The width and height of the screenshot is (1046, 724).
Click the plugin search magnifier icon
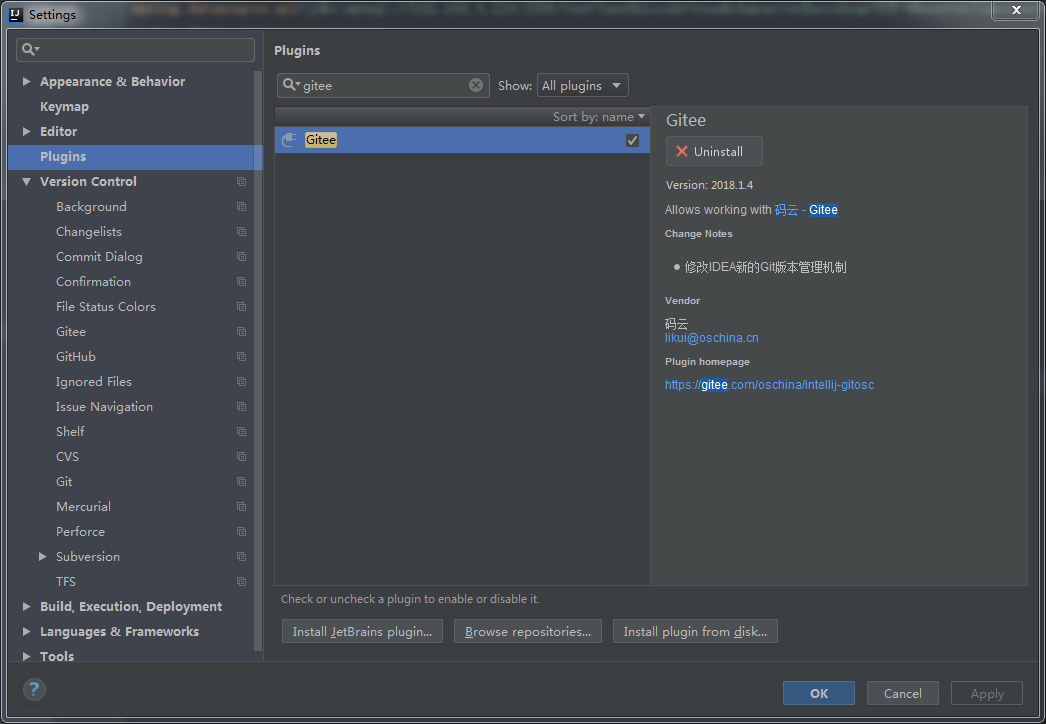click(x=291, y=85)
